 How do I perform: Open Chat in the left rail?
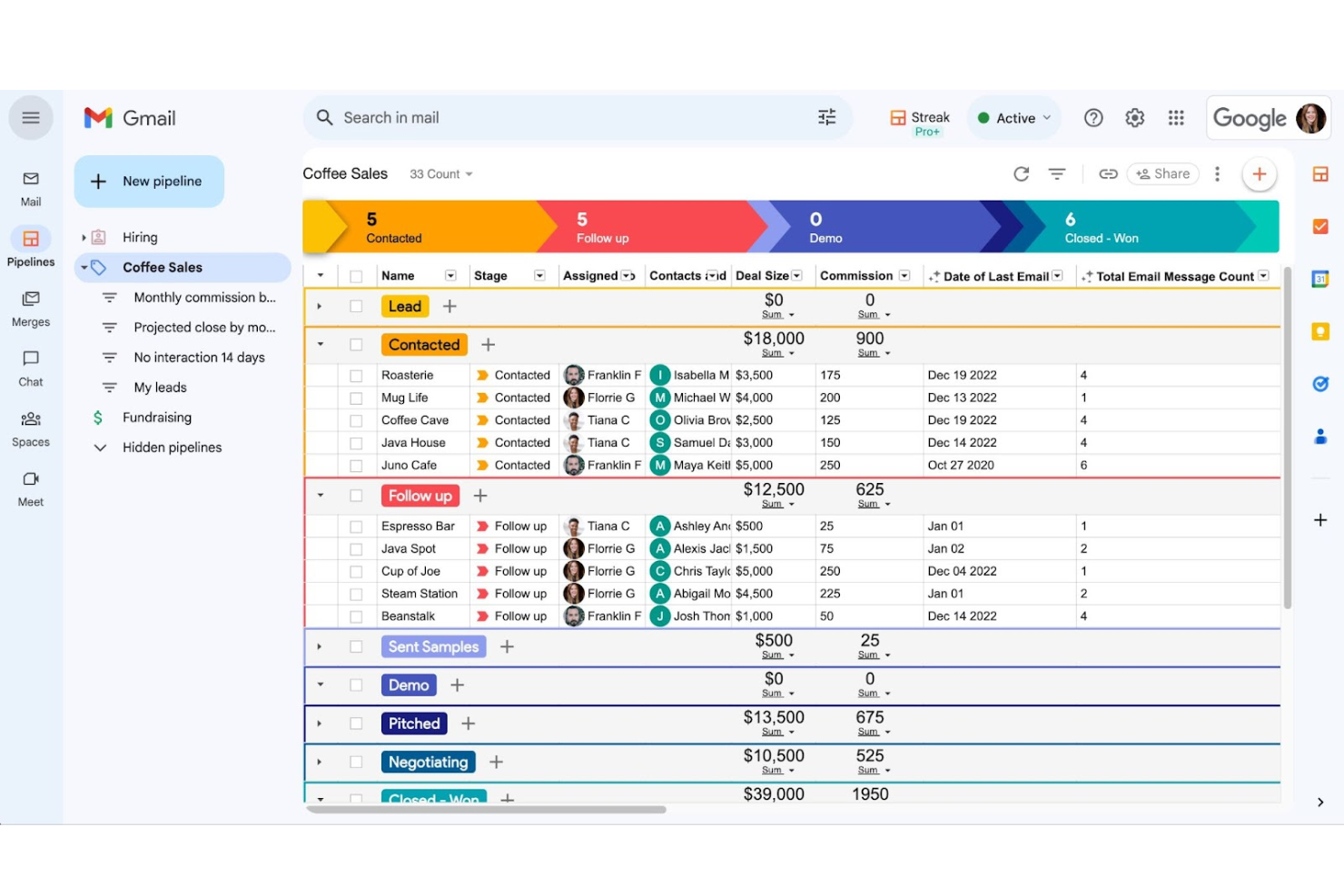(31, 368)
